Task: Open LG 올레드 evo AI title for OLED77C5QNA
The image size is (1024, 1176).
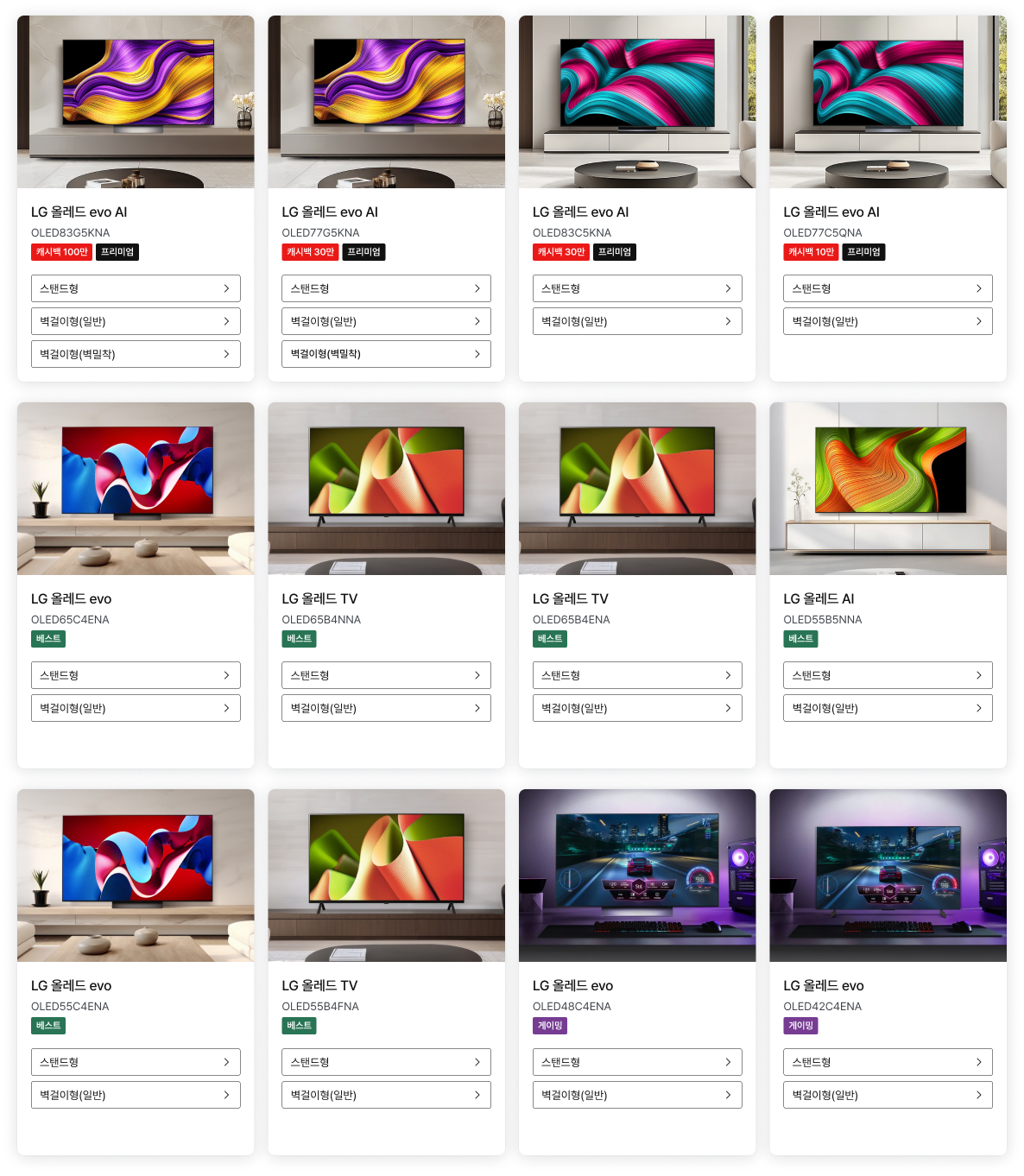Action: pos(831,212)
